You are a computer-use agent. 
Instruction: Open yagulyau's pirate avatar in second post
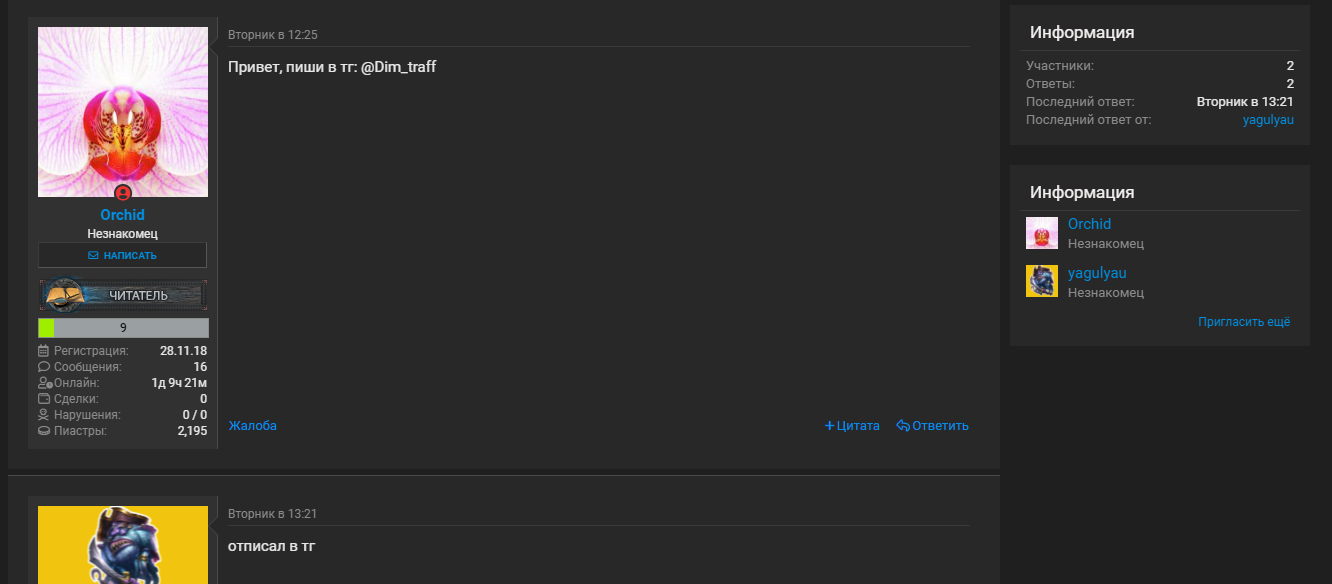point(123,545)
